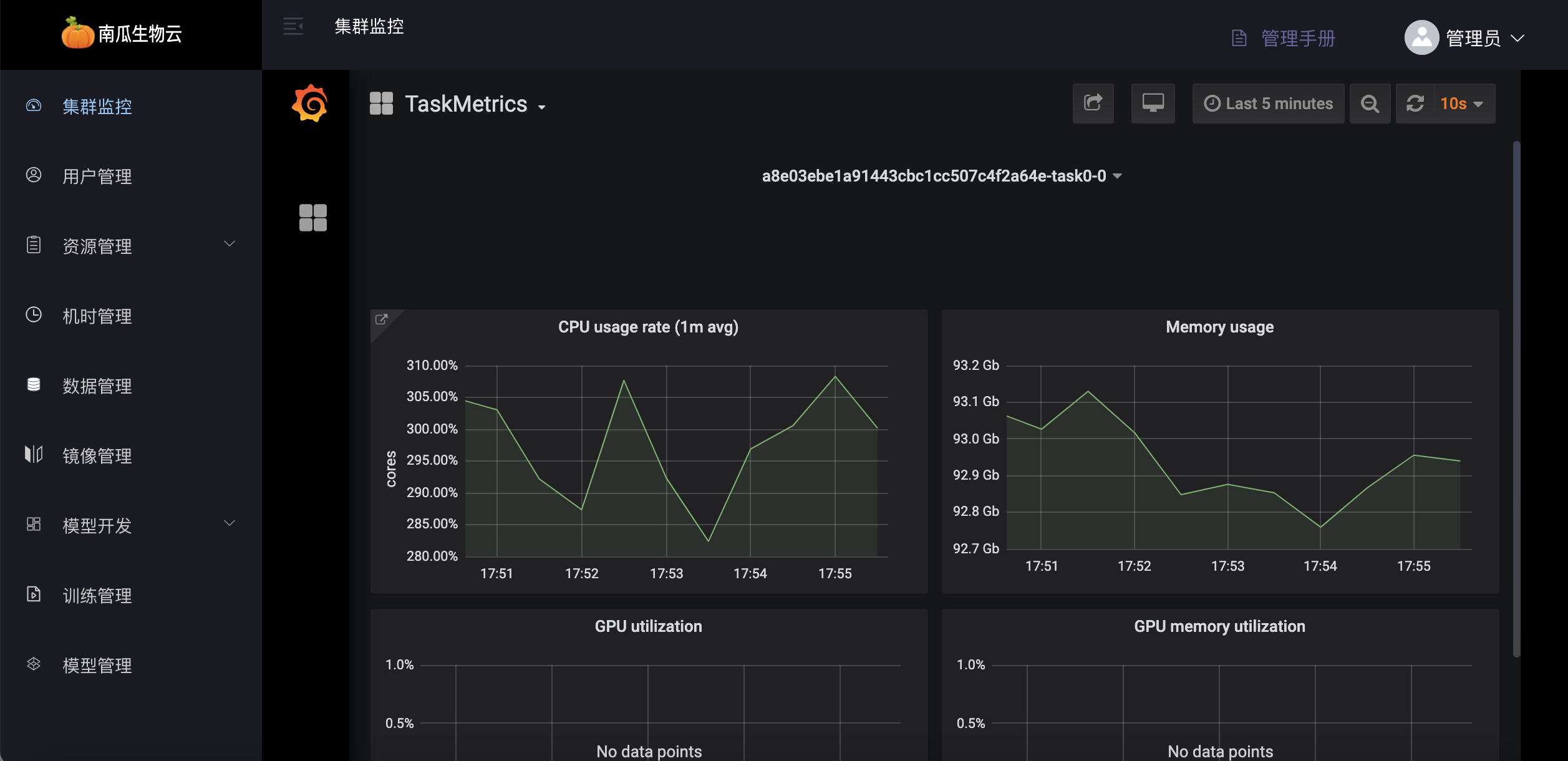The width and height of the screenshot is (1568, 761).
Task: Open the GPU utilization panel title
Action: 648,626
